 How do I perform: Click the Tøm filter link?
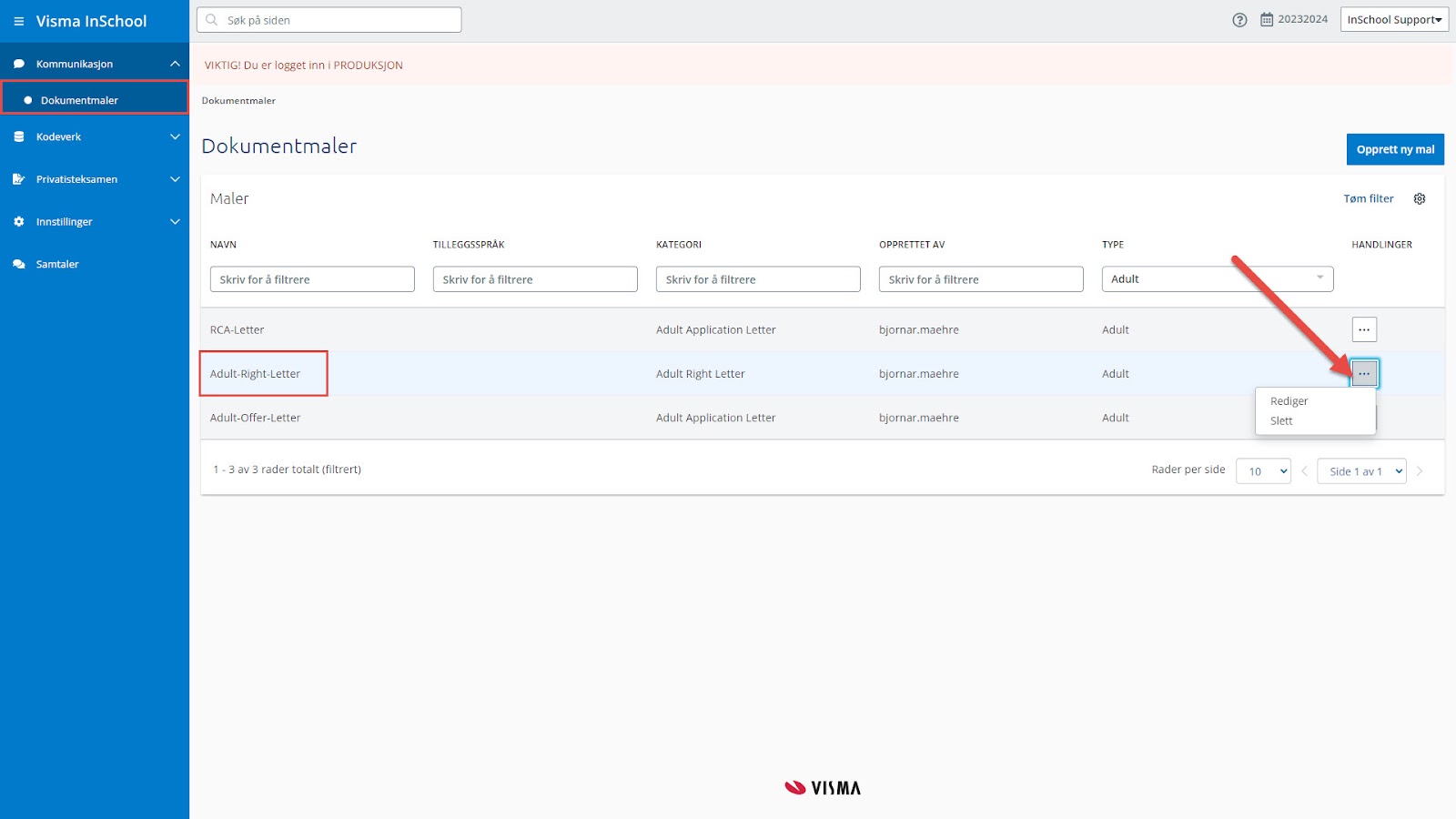point(1369,198)
